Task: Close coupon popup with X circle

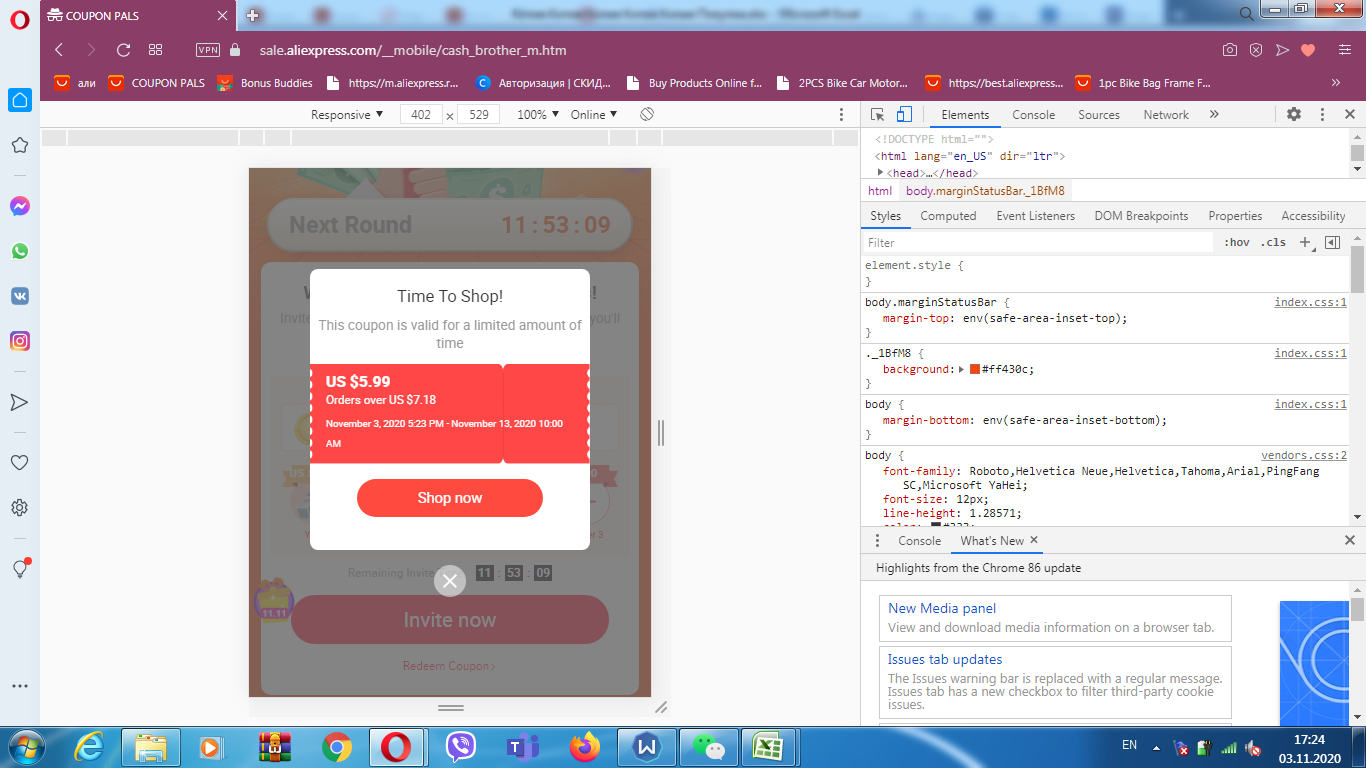Action: tap(450, 581)
